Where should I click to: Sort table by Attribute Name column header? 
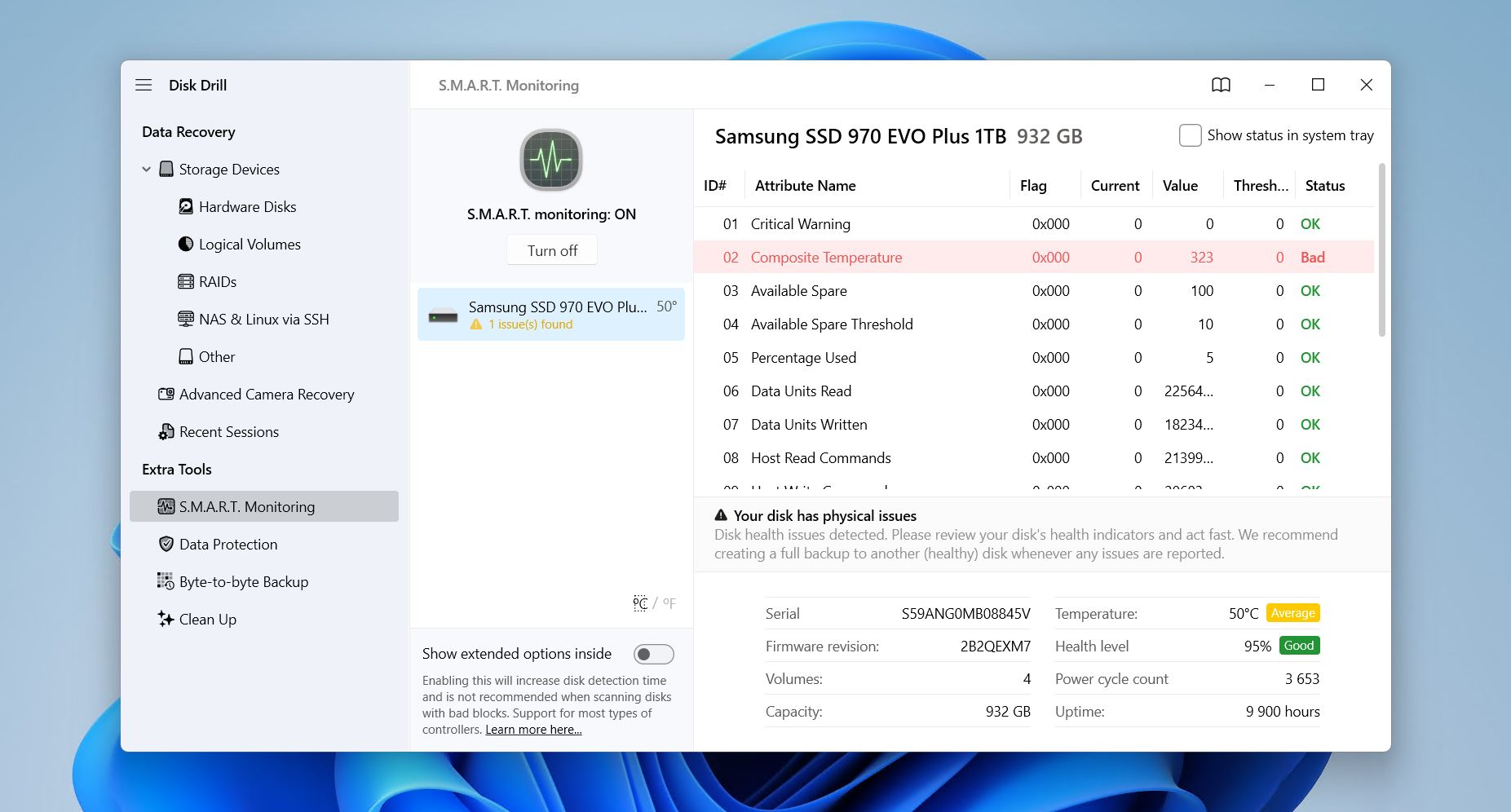pos(805,186)
